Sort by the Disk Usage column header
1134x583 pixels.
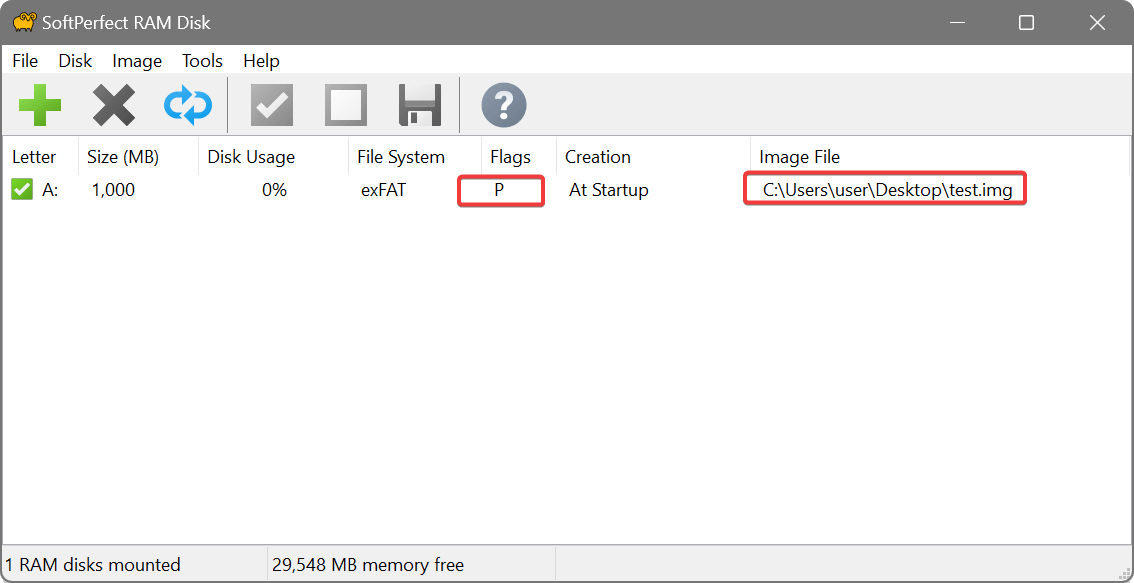273,157
